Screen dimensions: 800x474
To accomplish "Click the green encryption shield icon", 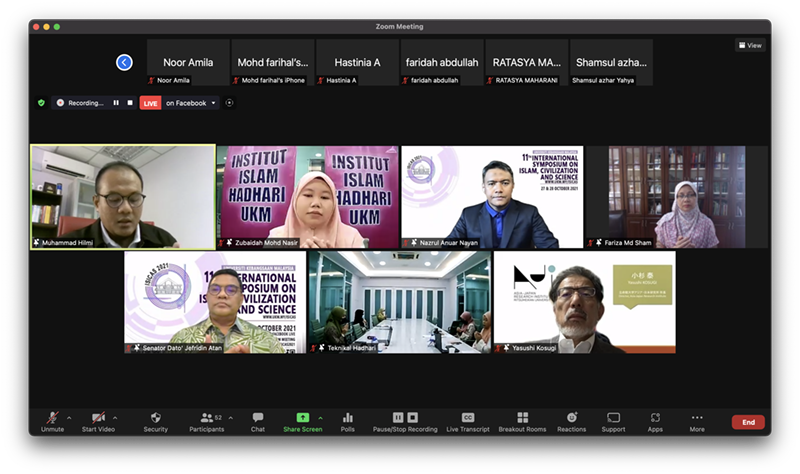I will (x=41, y=103).
